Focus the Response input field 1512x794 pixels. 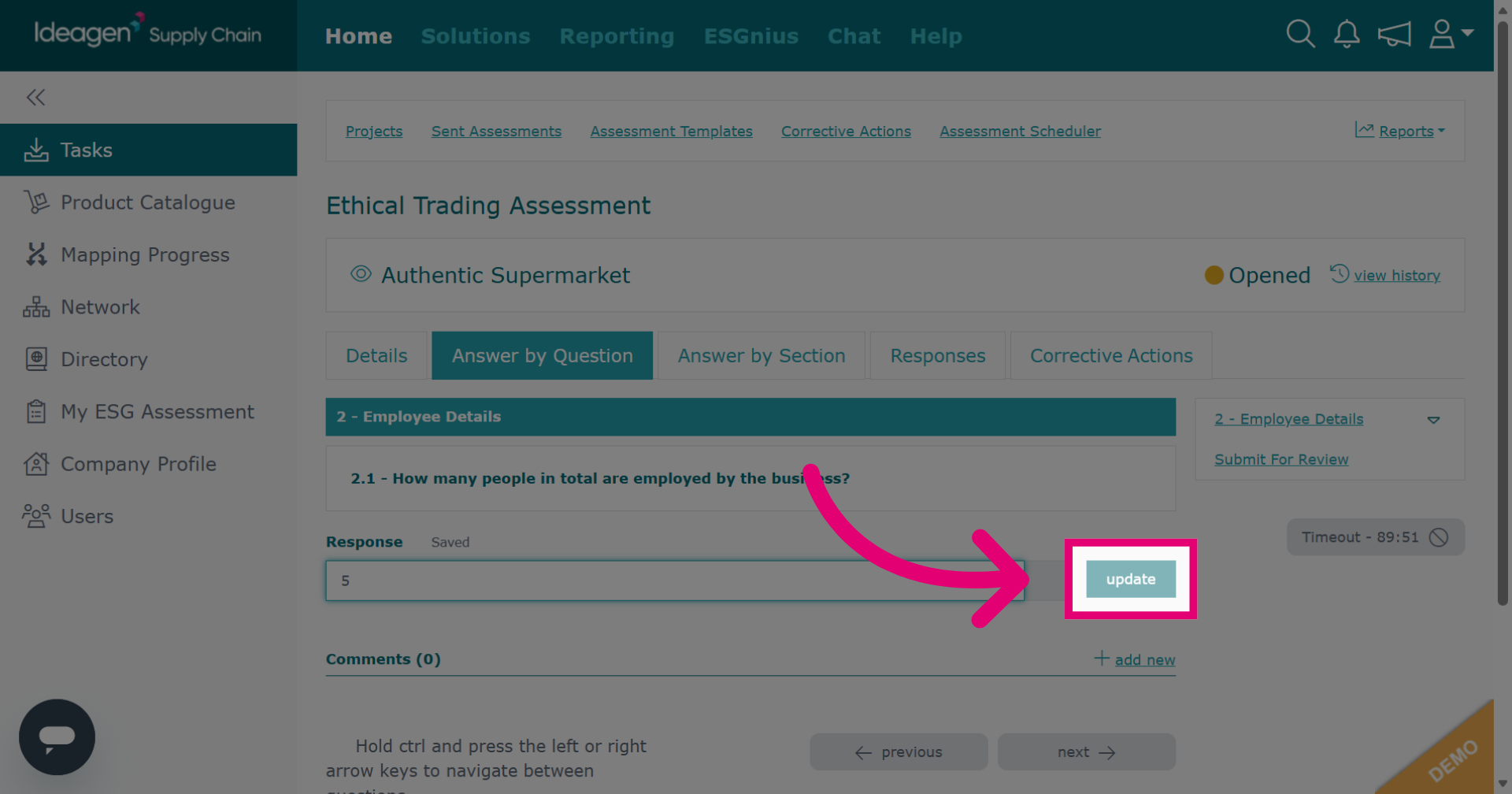click(x=675, y=581)
